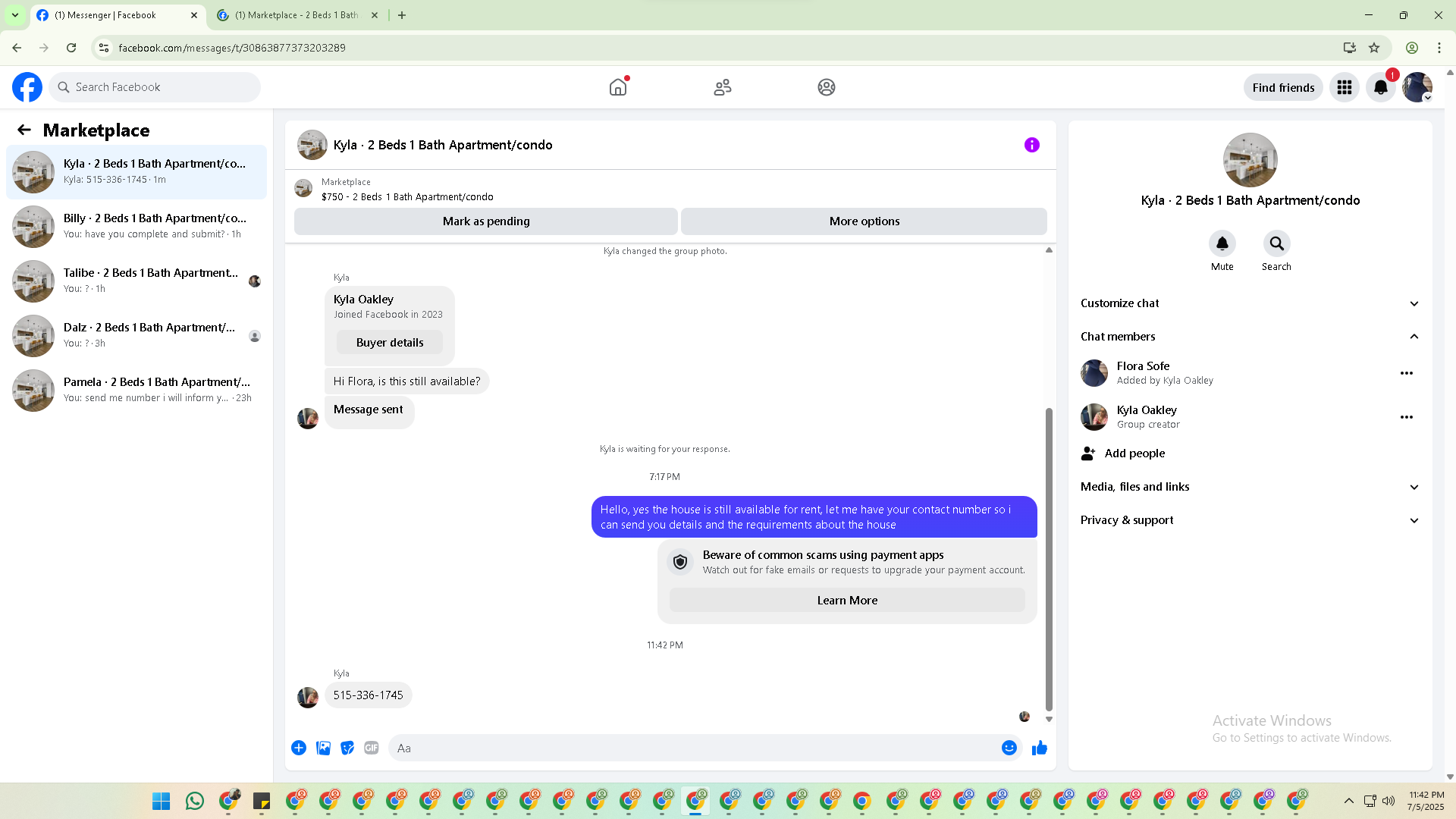
Task: Open the notifications bell in header
Action: click(x=1380, y=87)
